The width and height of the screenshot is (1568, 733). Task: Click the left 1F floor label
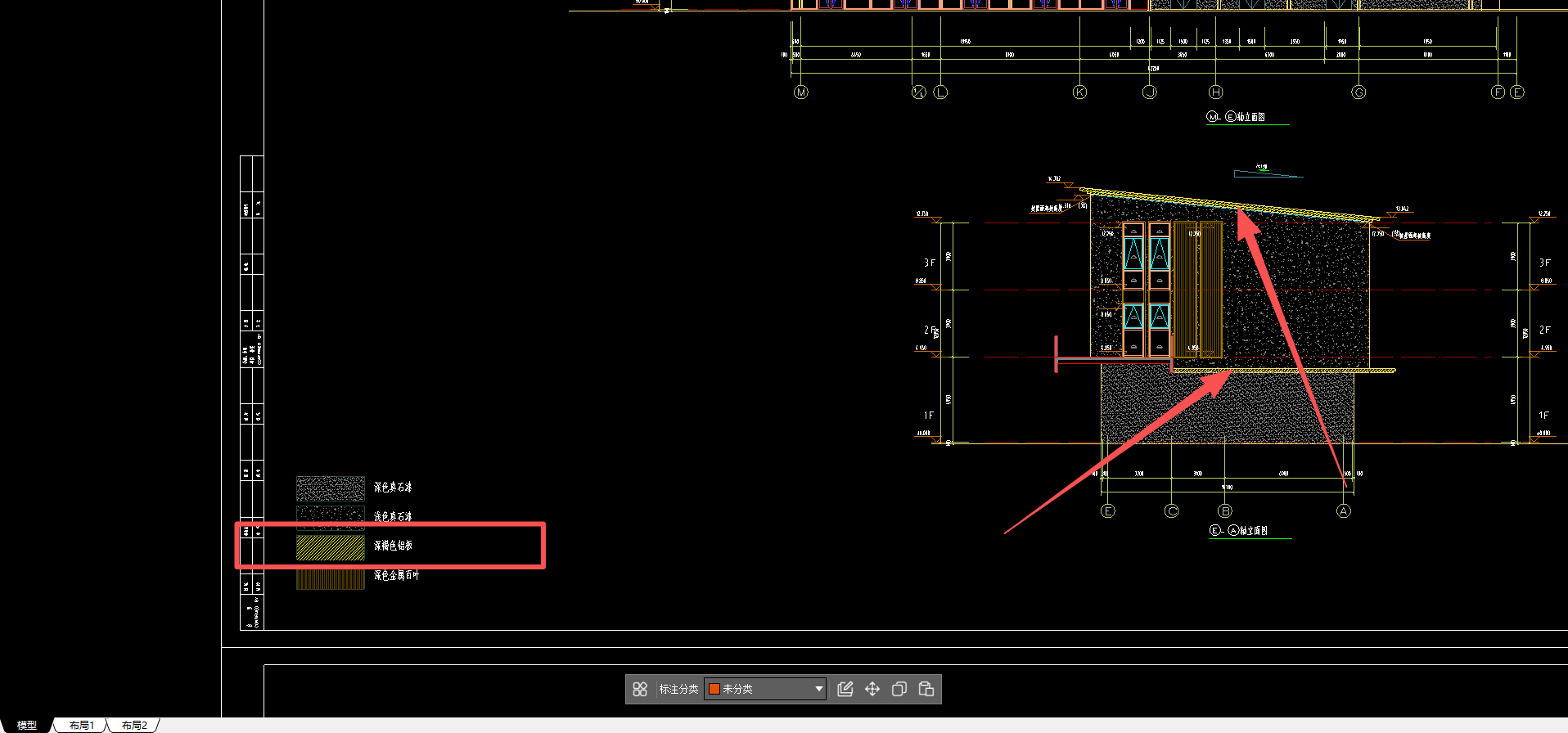pos(929,416)
